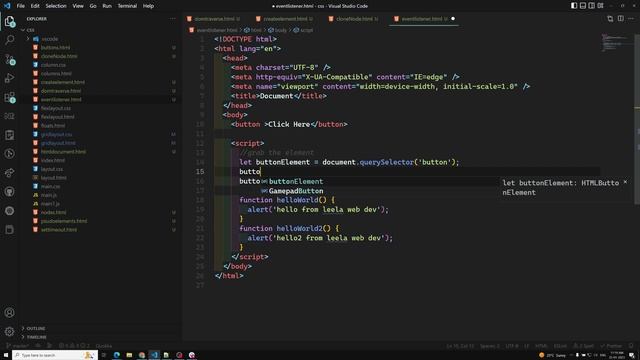Open the customize layout icon

600,6
